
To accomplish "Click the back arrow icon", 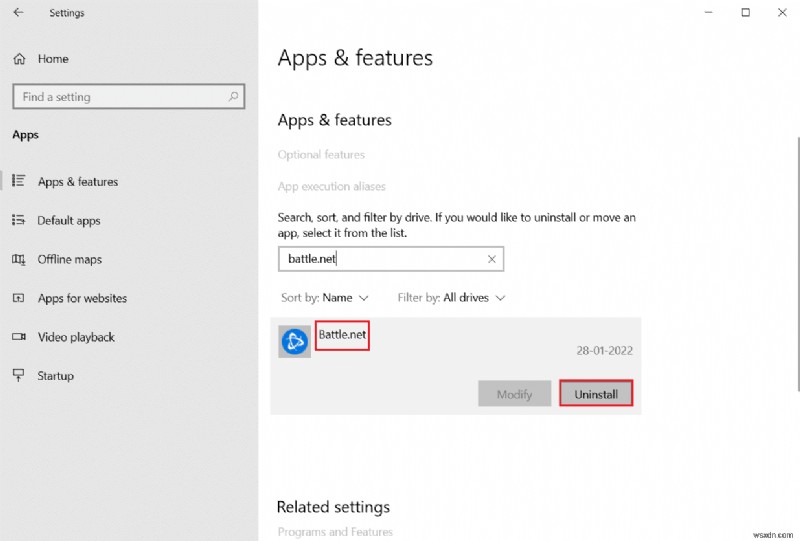I will tap(18, 13).
